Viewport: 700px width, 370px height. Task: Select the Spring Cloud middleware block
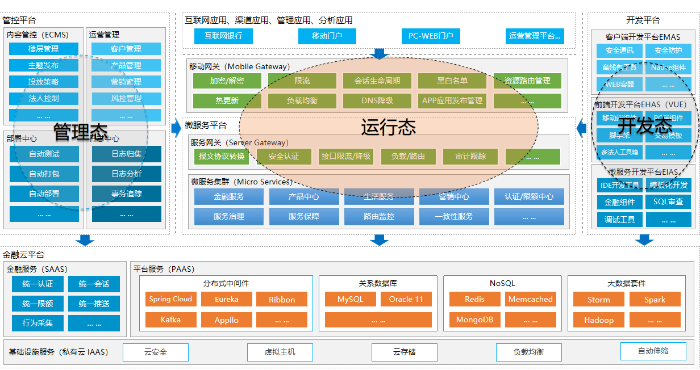click(x=170, y=299)
